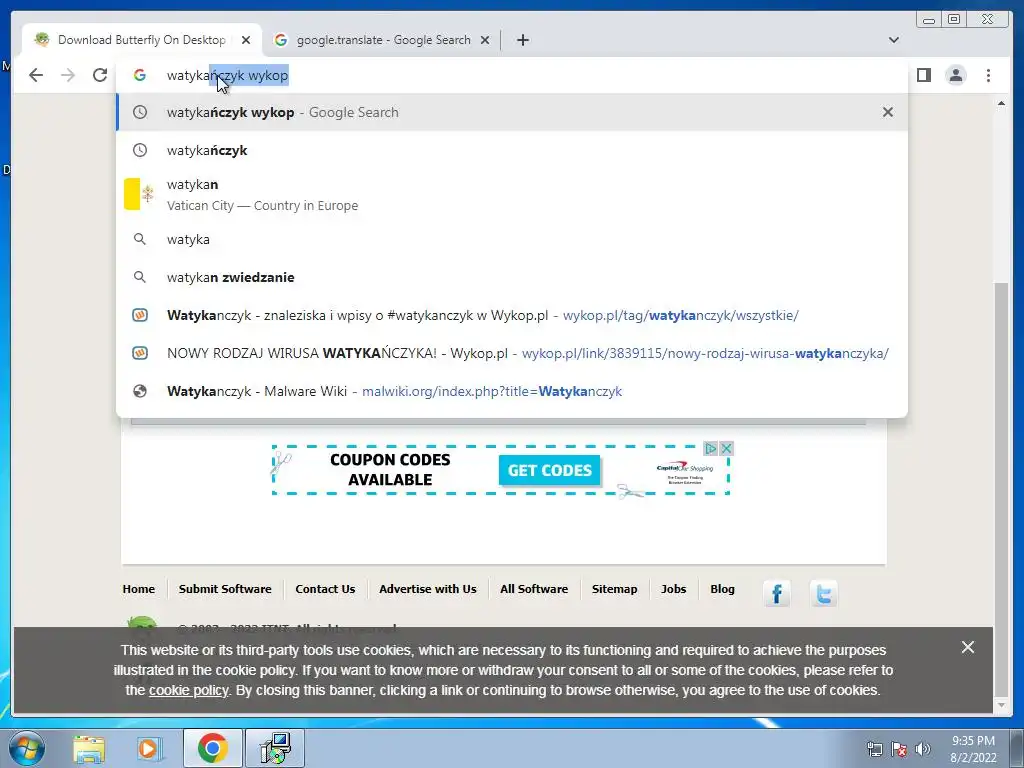Open the Windows Start menu

[26, 748]
